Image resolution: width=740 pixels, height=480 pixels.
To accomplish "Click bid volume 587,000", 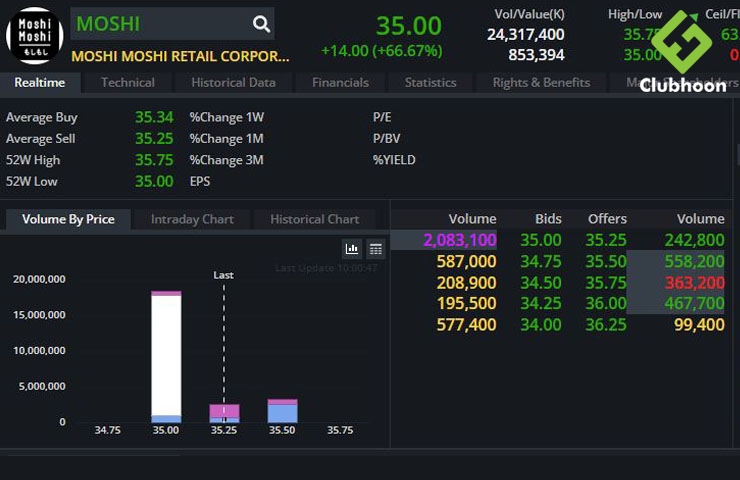I will [466, 261].
